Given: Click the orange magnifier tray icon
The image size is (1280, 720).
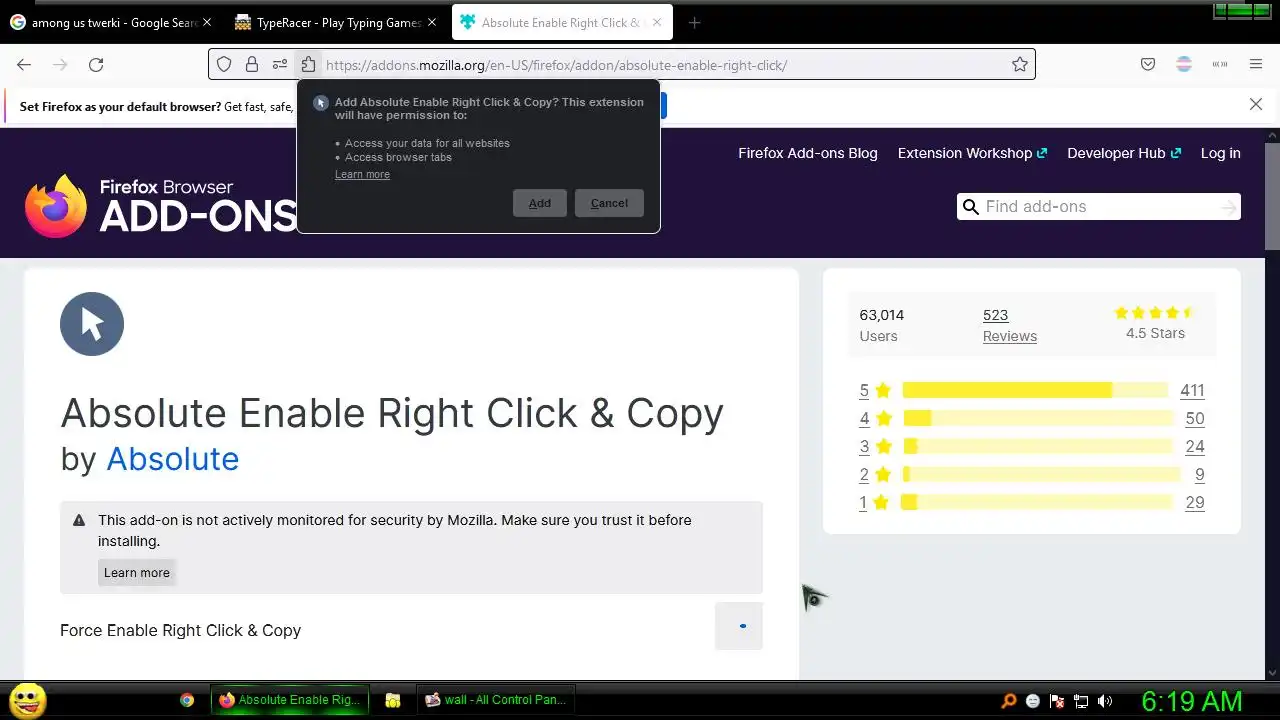Looking at the screenshot, I should point(1009,701).
